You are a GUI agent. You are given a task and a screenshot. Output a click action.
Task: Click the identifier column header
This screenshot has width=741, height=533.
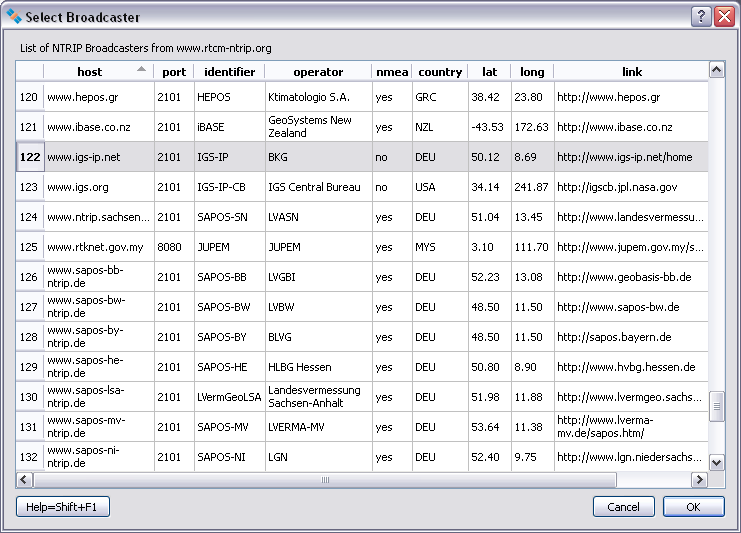pyautogui.click(x=229, y=72)
